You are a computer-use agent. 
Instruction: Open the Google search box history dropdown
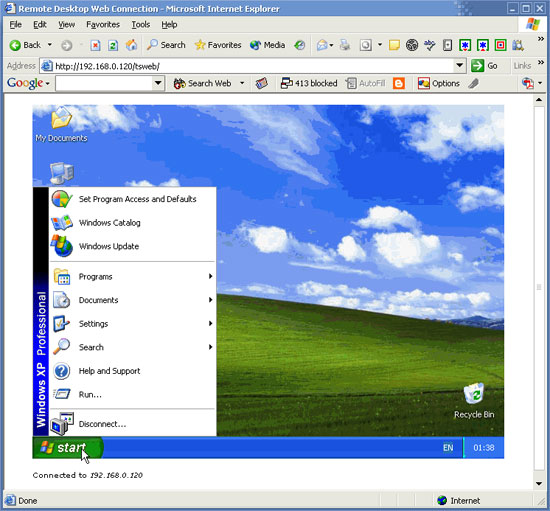coord(158,83)
